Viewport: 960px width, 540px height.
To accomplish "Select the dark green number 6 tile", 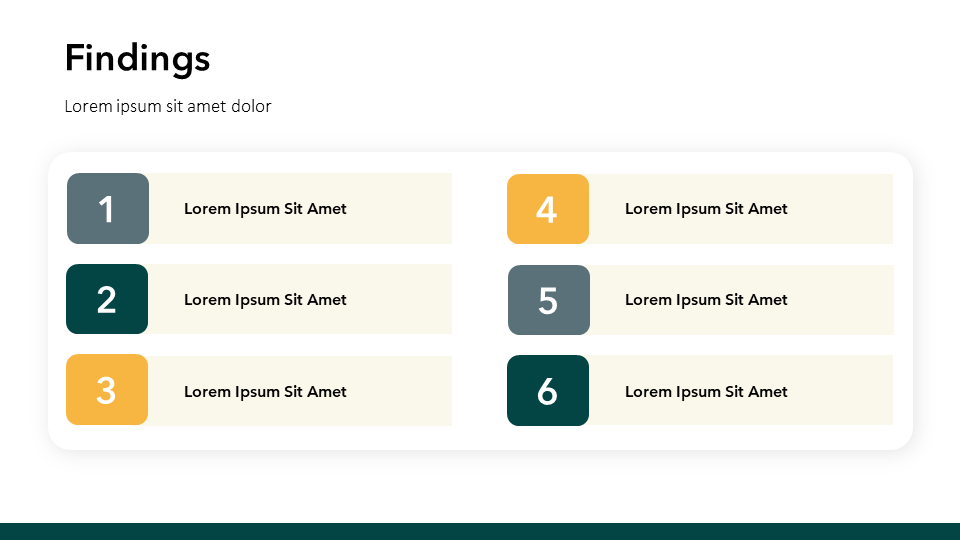I will tap(547, 391).
